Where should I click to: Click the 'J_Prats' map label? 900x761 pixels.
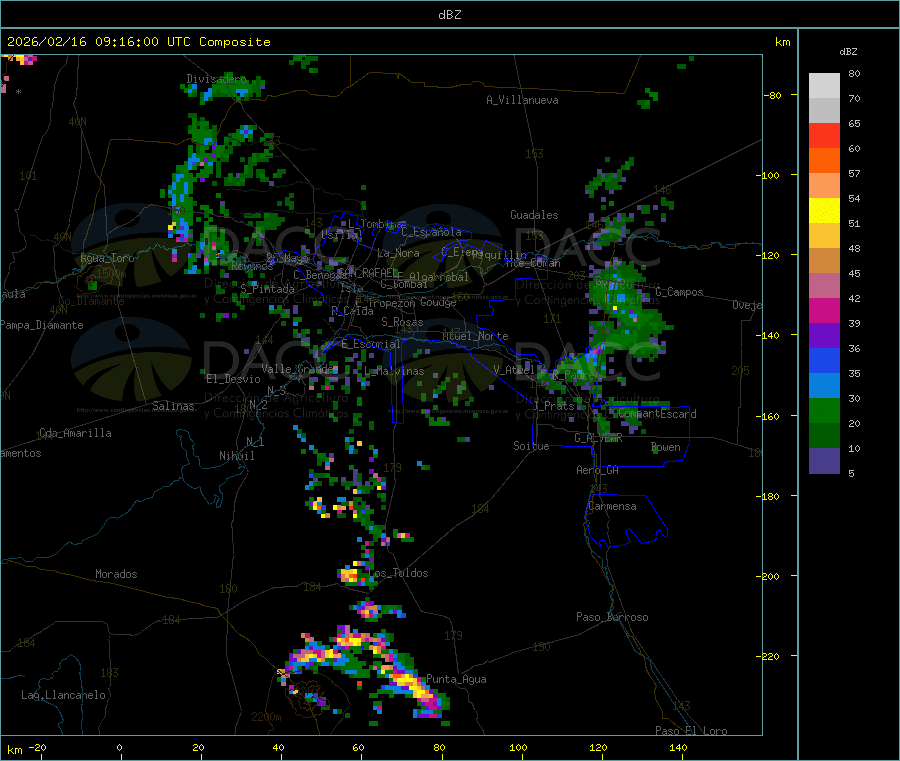[553, 406]
